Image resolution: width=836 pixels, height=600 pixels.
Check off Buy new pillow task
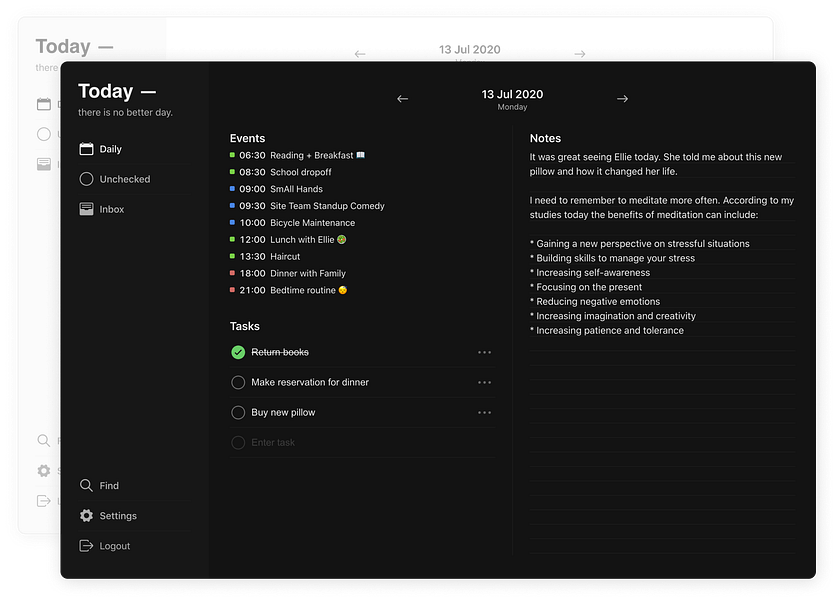[x=238, y=412]
